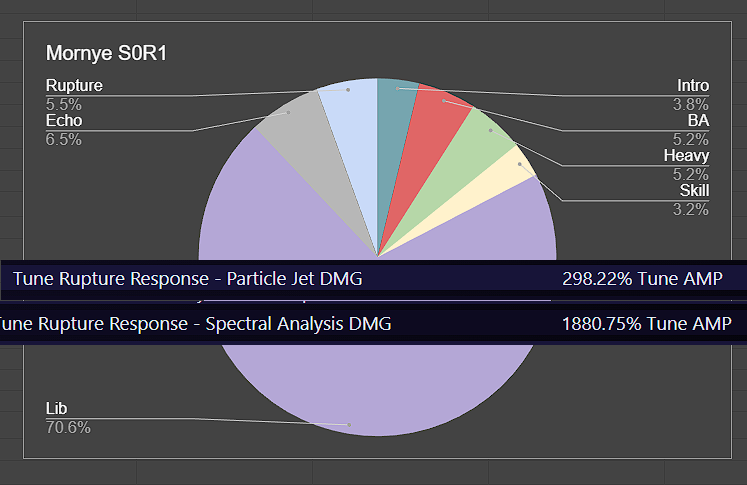Click the 5.2% value under BA
747x485 pixels.
click(x=691, y=140)
